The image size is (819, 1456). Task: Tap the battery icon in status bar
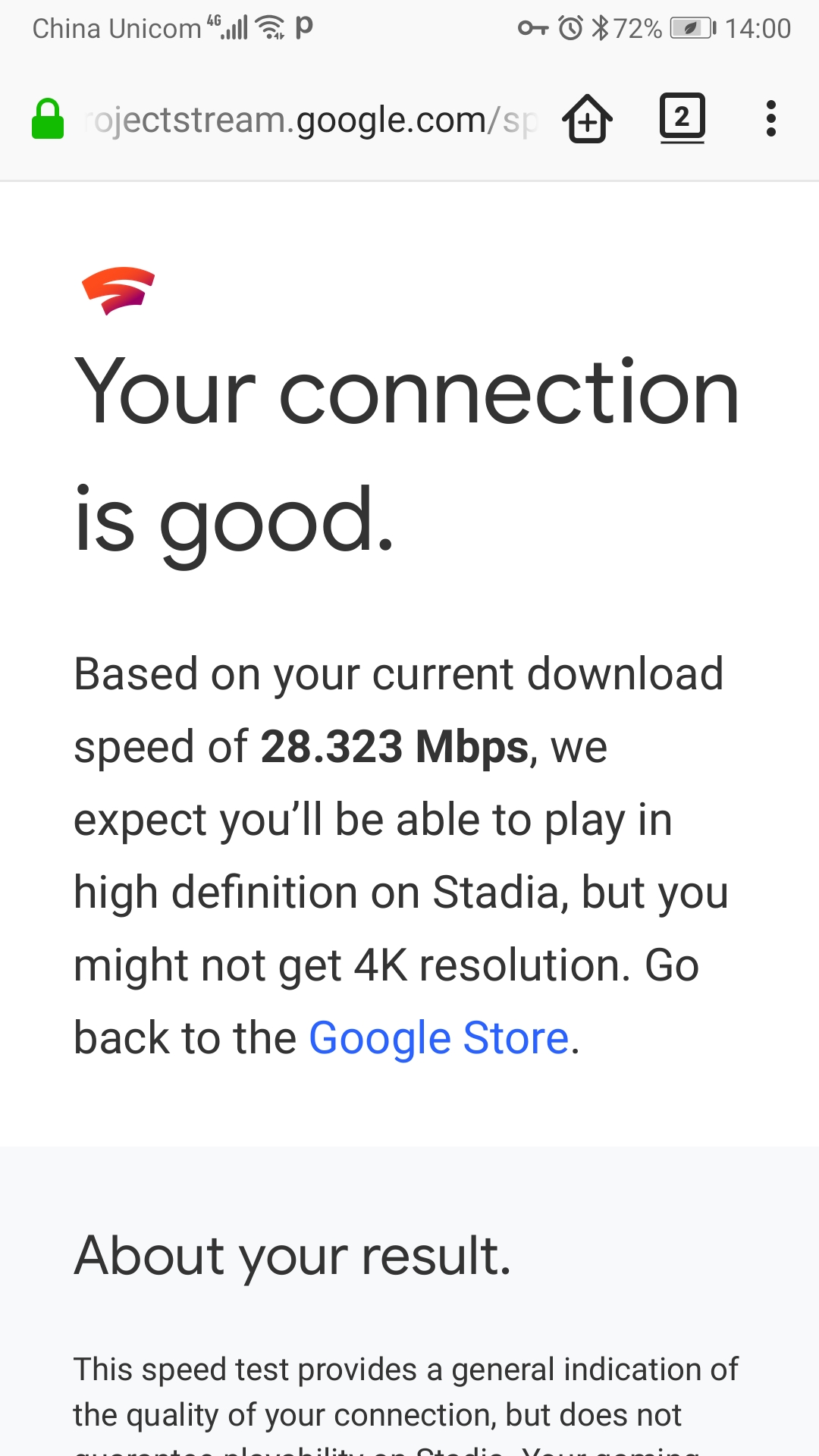click(692, 29)
